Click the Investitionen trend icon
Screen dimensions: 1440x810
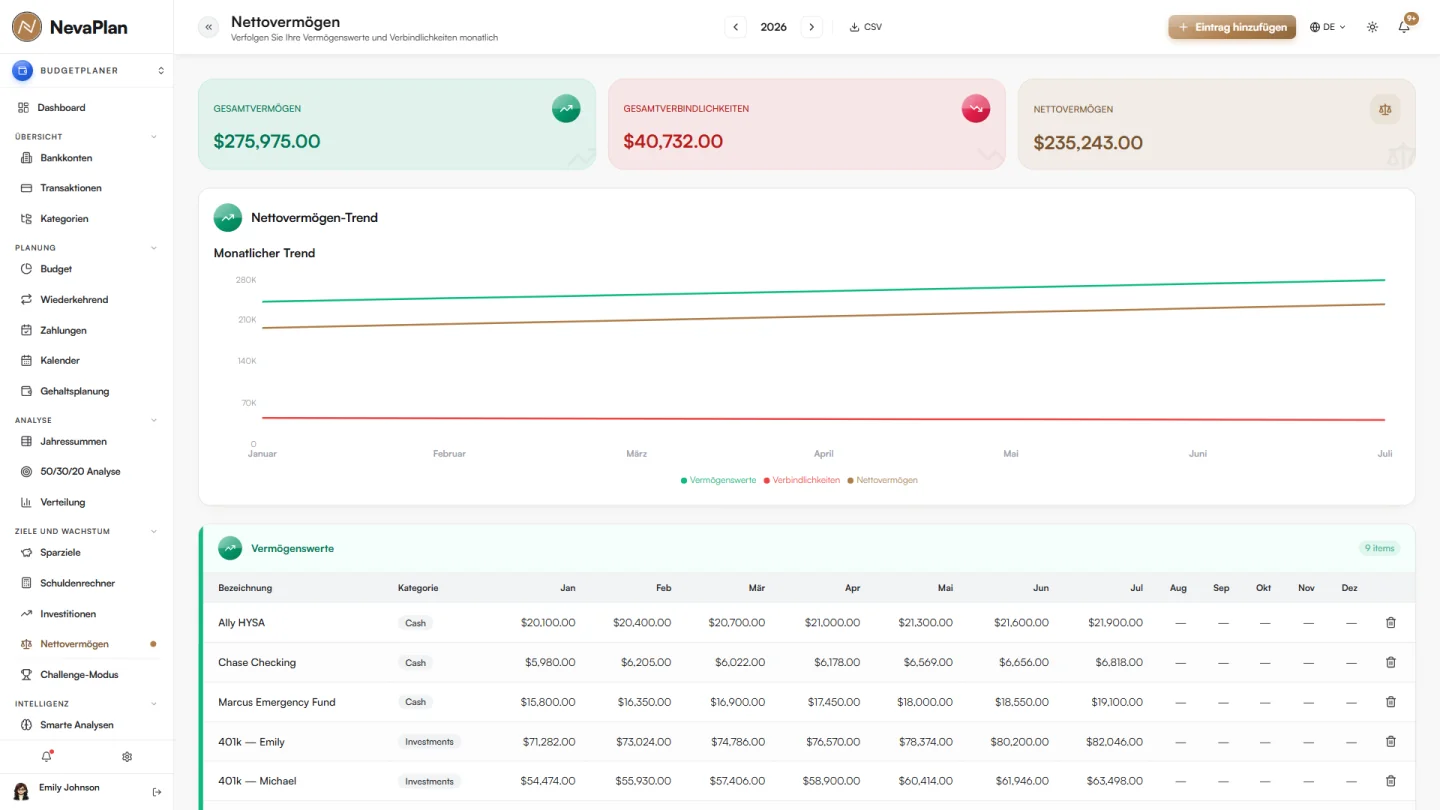(x=27, y=613)
